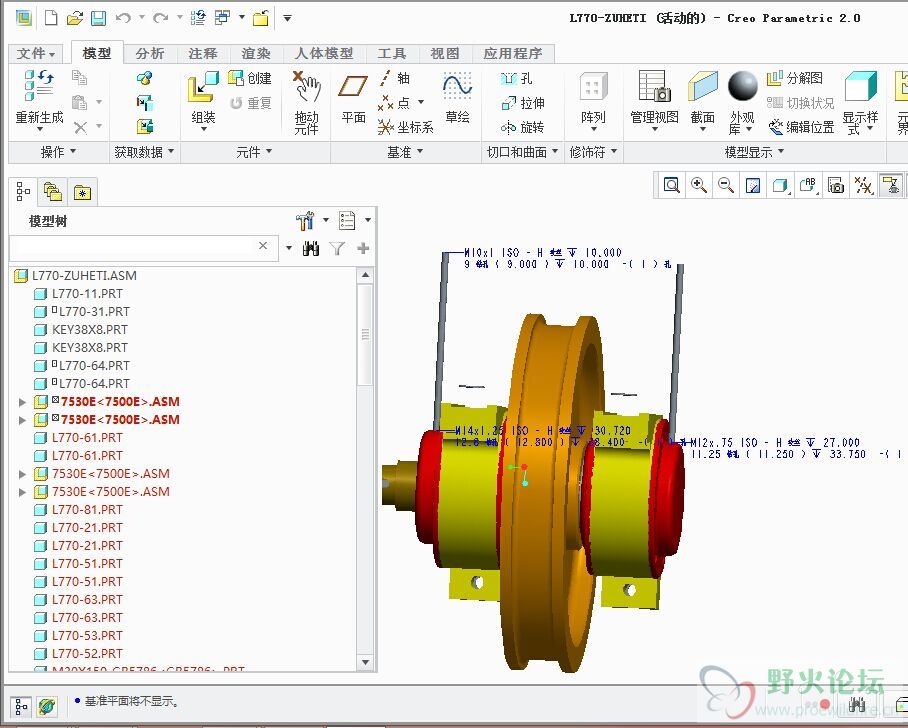Click the Open file folder icon
This screenshot has height=728, width=908.
point(75,19)
